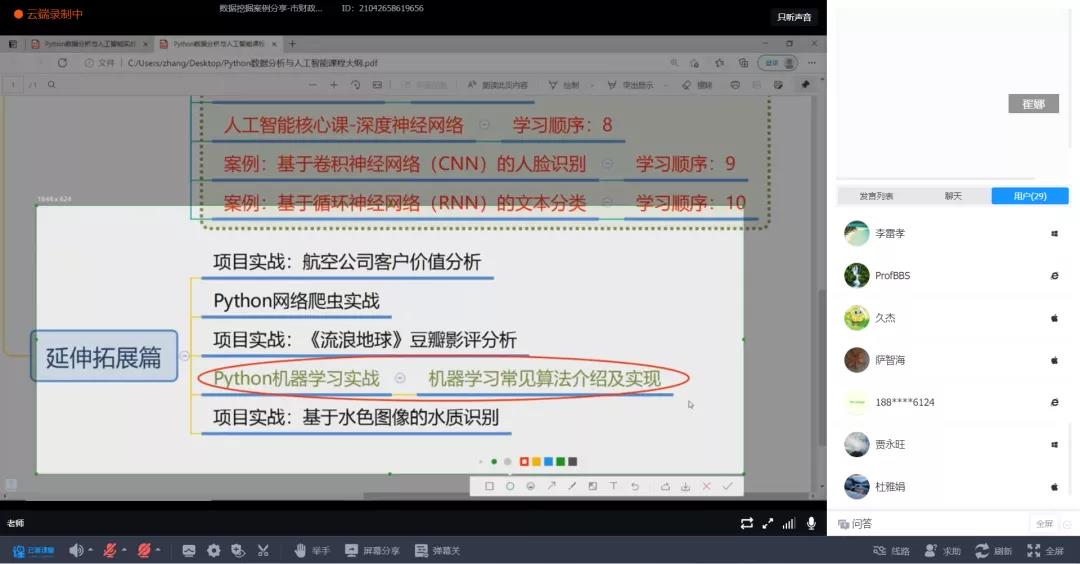Open the speaker volume dropdown arrow
Screen dimensions: 1080x564
tap(90, 550)
